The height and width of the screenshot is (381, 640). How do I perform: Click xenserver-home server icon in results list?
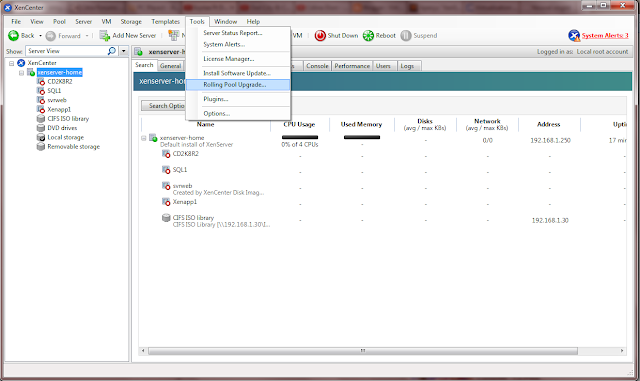coord(153,138)
